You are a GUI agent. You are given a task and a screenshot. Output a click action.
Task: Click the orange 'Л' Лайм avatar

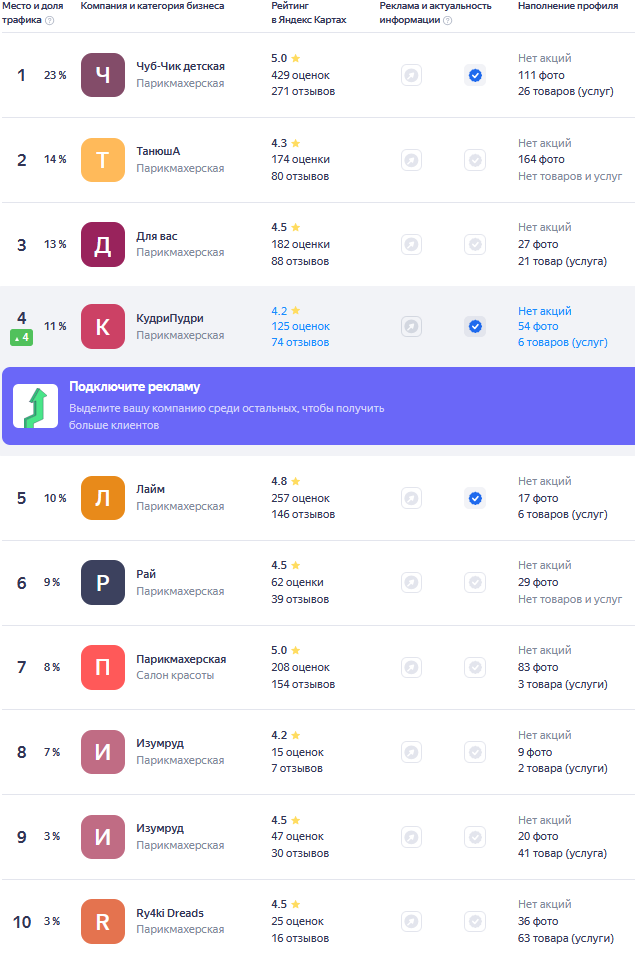point(103,498)
